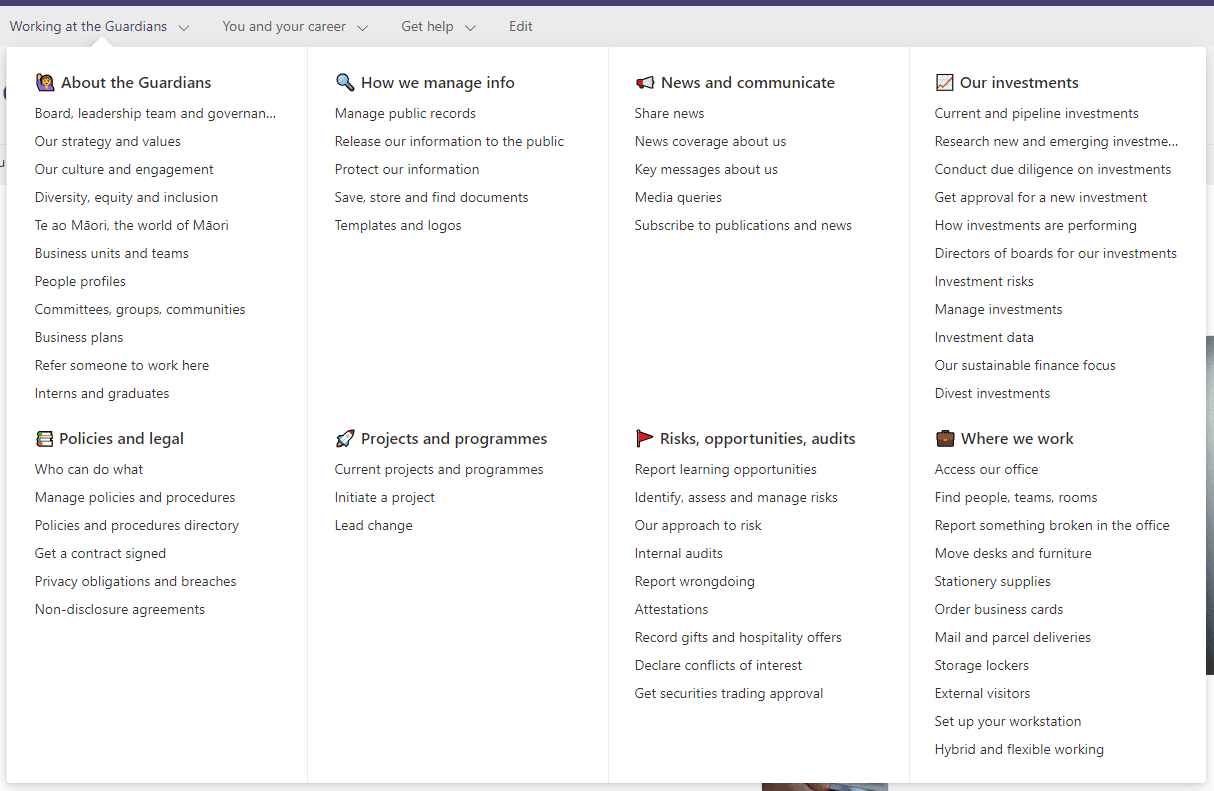Click the rocket icon by Projects and programmes

[345, 438]
